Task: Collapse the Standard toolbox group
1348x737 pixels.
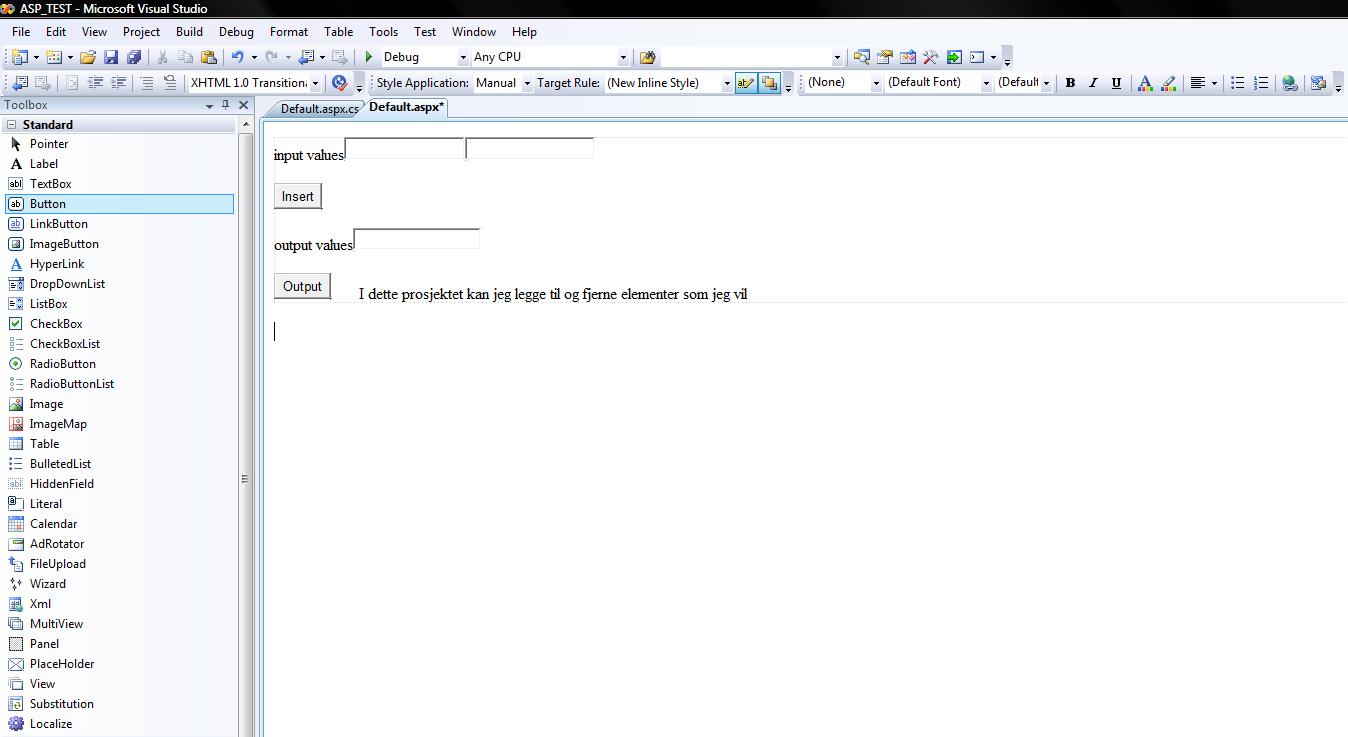Action: [12, 125]
